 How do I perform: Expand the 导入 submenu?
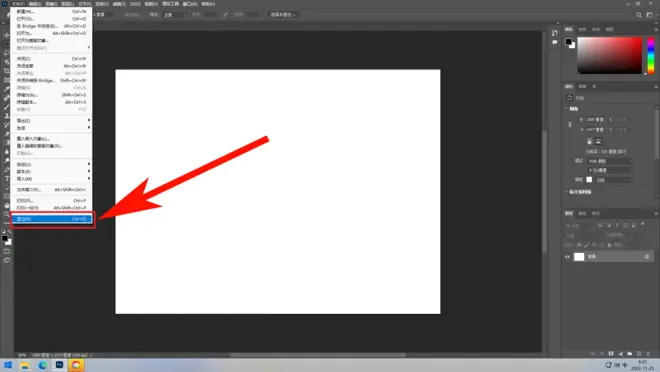tap(51, 179)
